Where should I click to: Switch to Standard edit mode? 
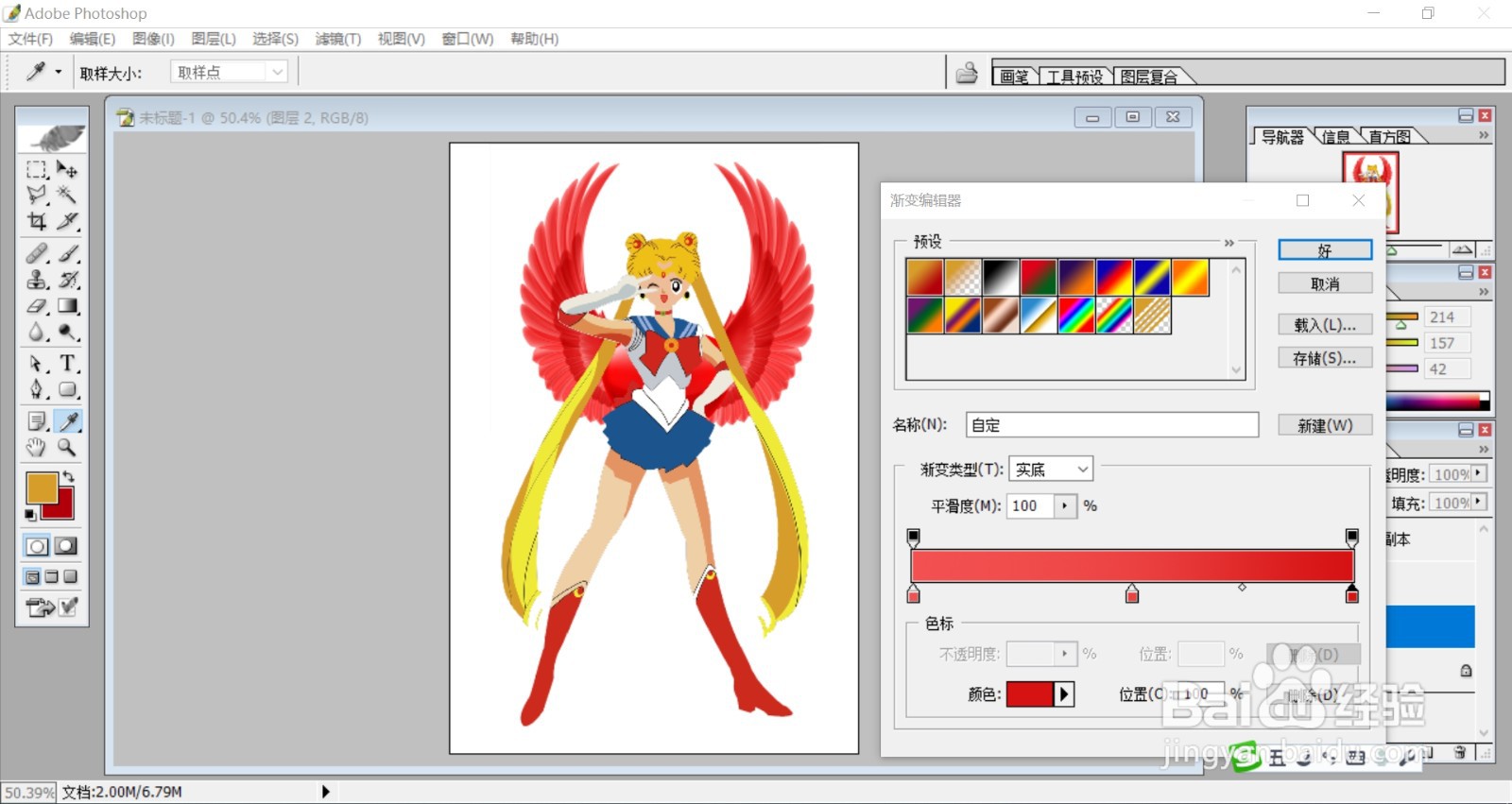[37, 546]
